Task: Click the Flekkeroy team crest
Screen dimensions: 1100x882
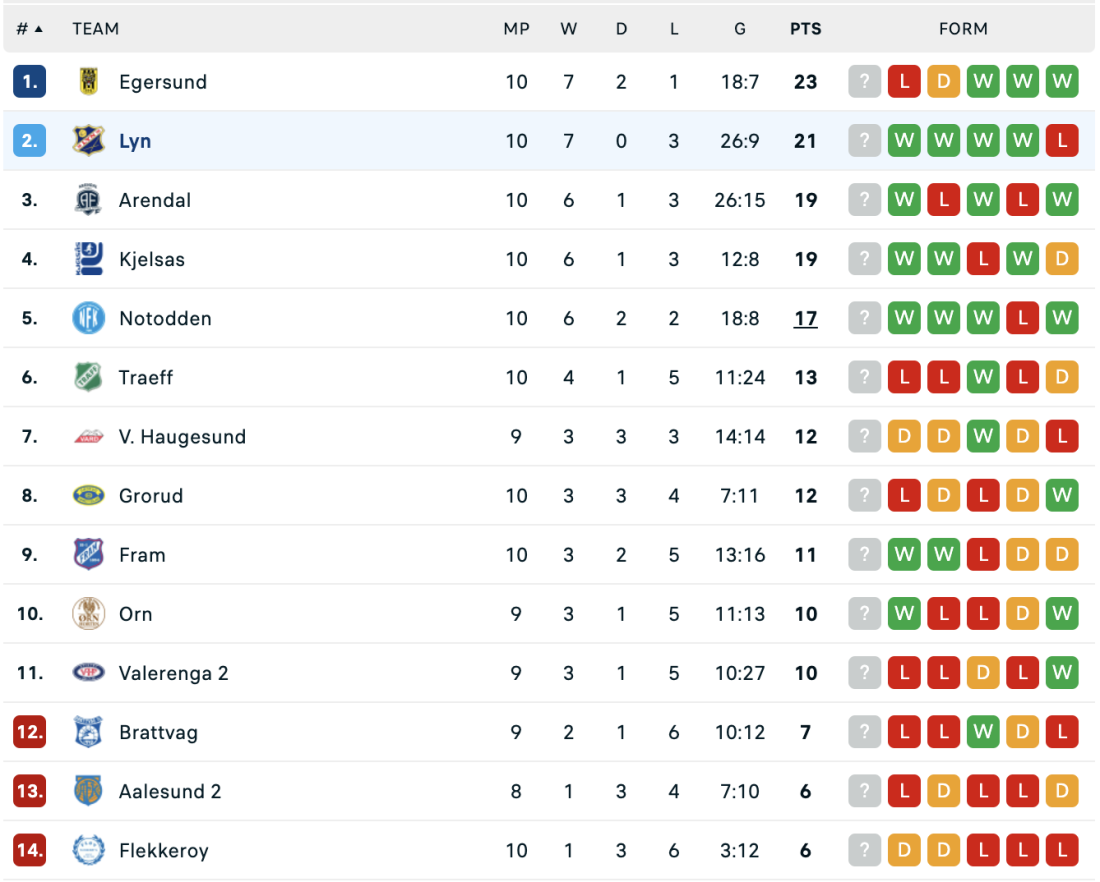Action: coord(88,850)
